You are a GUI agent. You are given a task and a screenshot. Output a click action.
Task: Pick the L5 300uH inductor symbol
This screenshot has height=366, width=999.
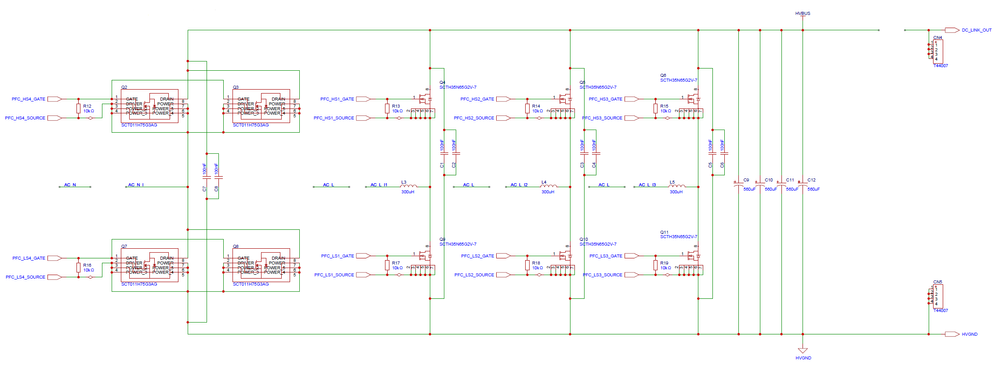[x=677, y=186]
